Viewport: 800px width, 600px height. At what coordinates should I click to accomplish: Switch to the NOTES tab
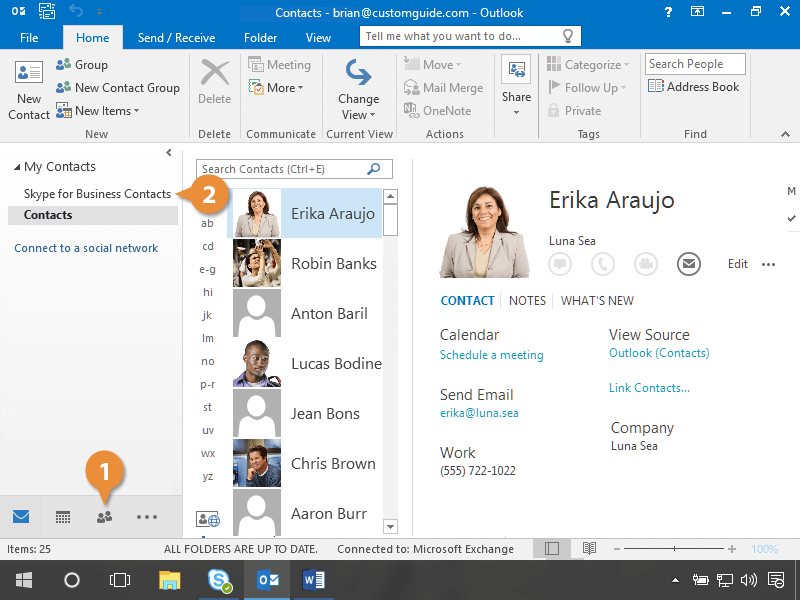(527, 300)
